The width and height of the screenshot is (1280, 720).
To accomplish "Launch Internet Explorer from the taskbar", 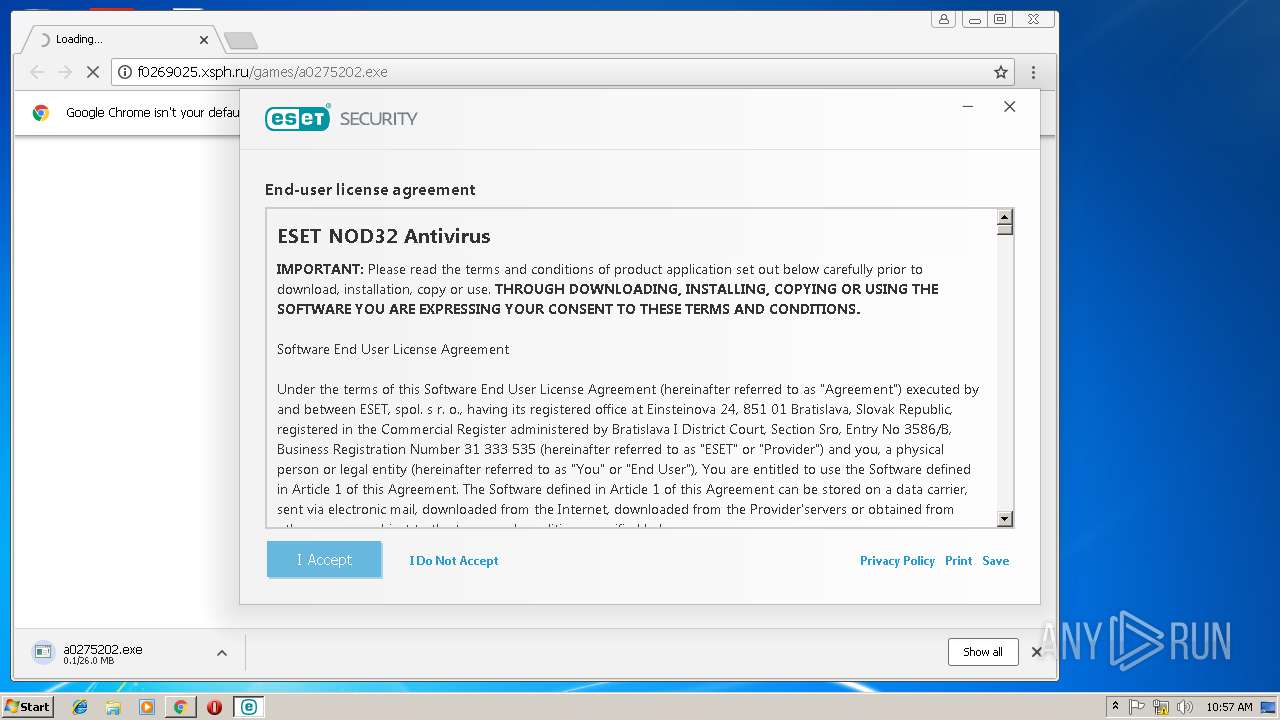I will point(80,707).
